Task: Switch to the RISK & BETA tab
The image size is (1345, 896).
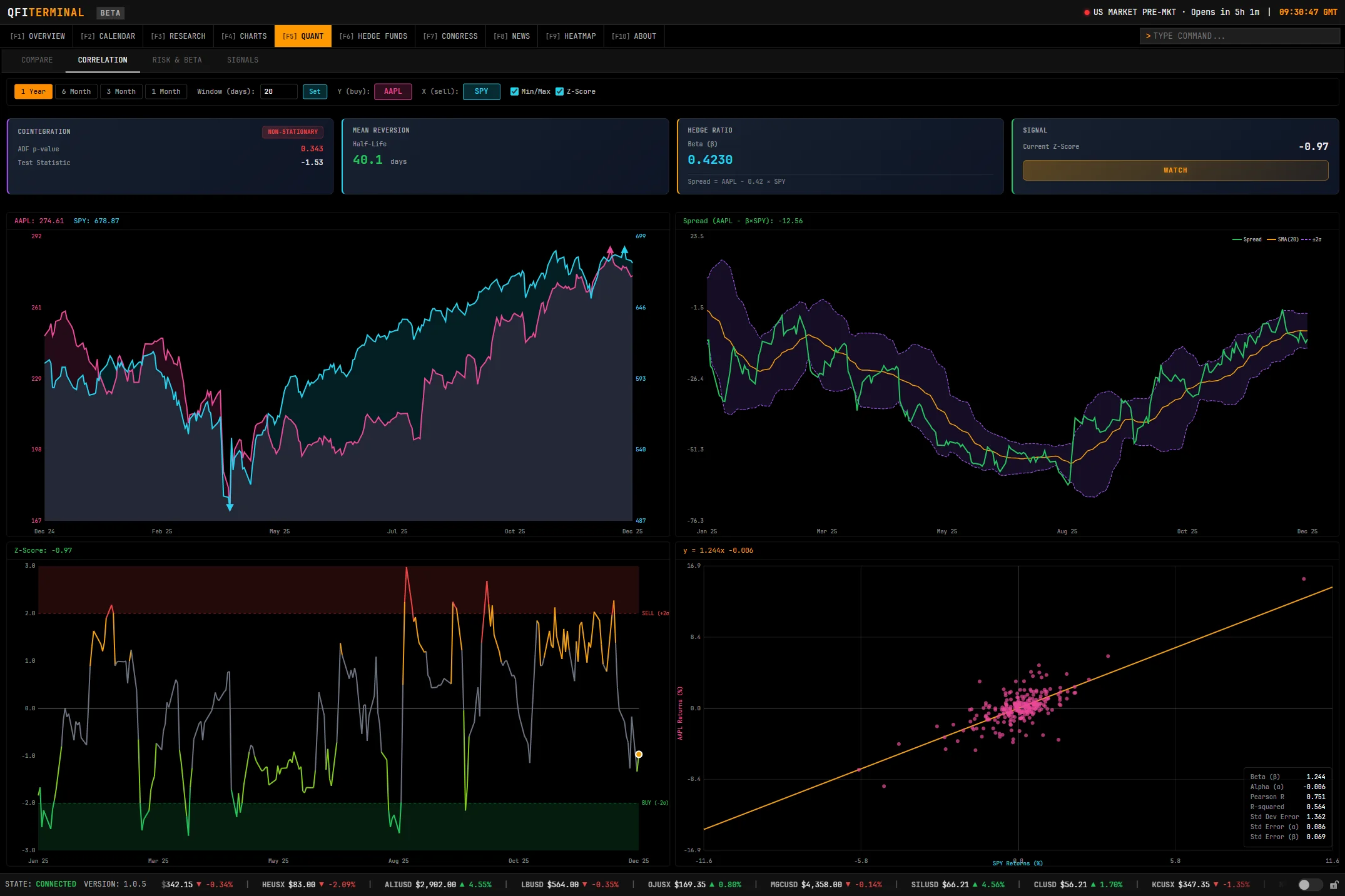Action: click(177, 60)
